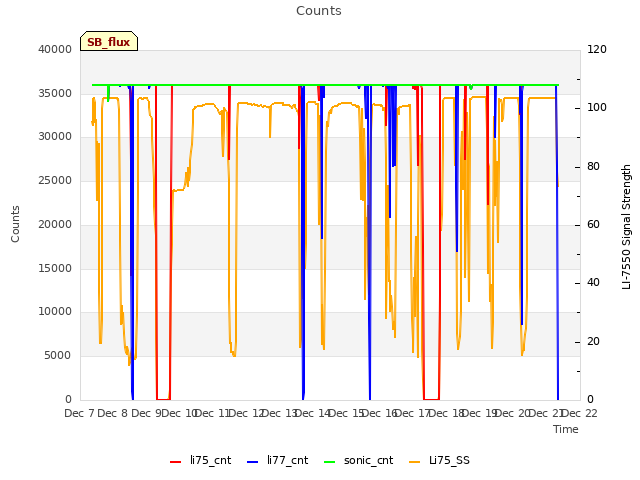The width and height of the screenshot is (640, 480).
Task: Click the 'Dec 8' x-axis label
Action: pyautogui.click(x=113, y=413)
